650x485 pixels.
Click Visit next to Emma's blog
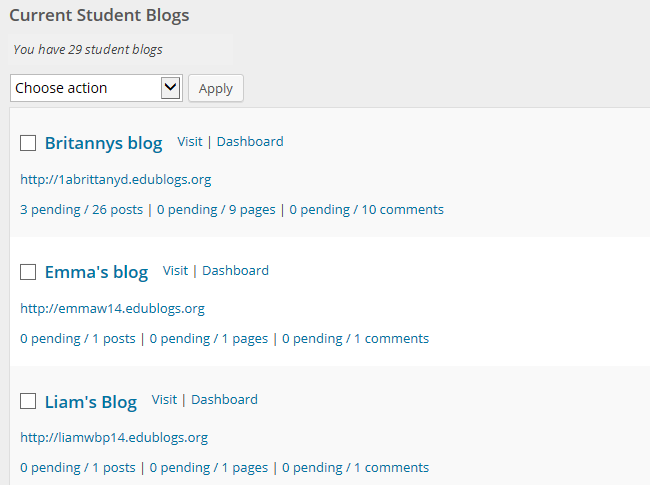click(x=175, y=271)
